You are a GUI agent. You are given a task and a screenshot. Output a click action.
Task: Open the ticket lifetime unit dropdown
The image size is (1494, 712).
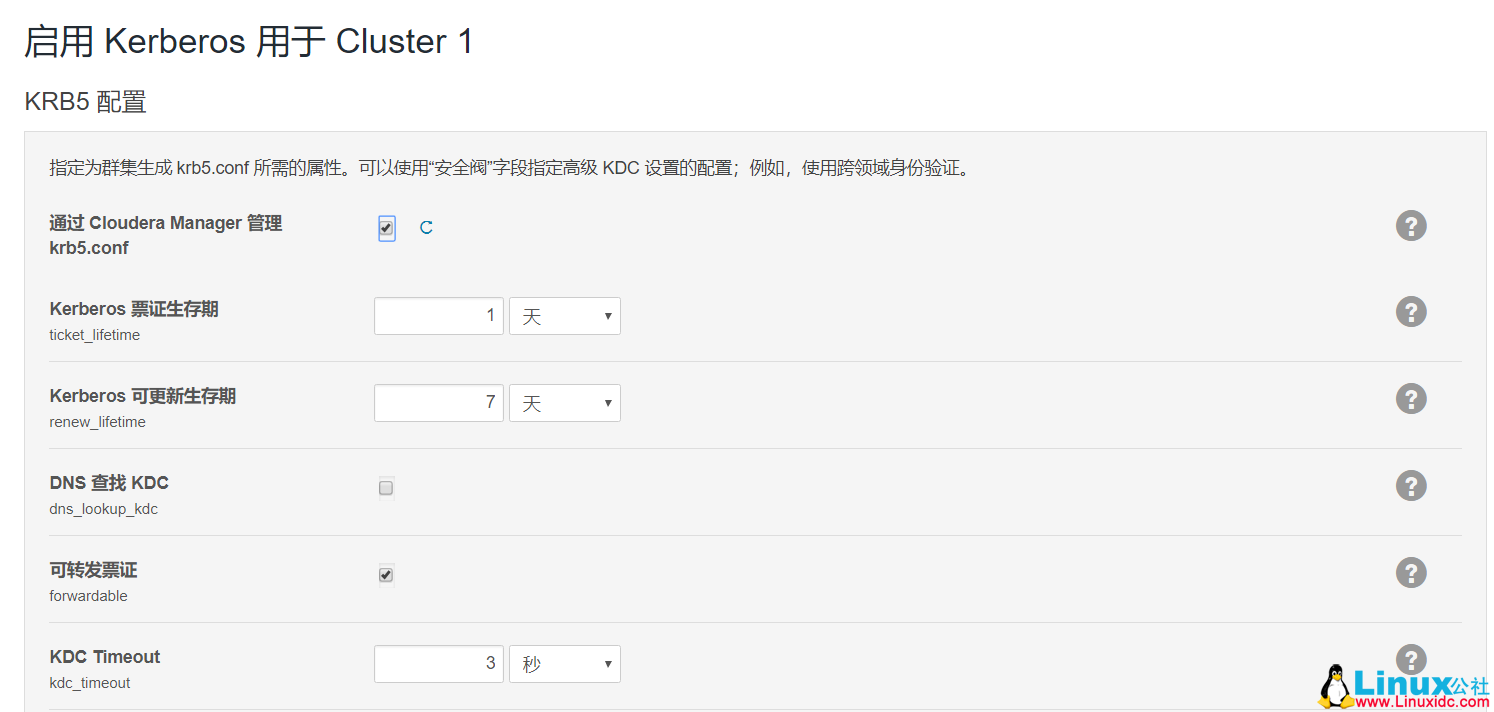coord(565,315)
